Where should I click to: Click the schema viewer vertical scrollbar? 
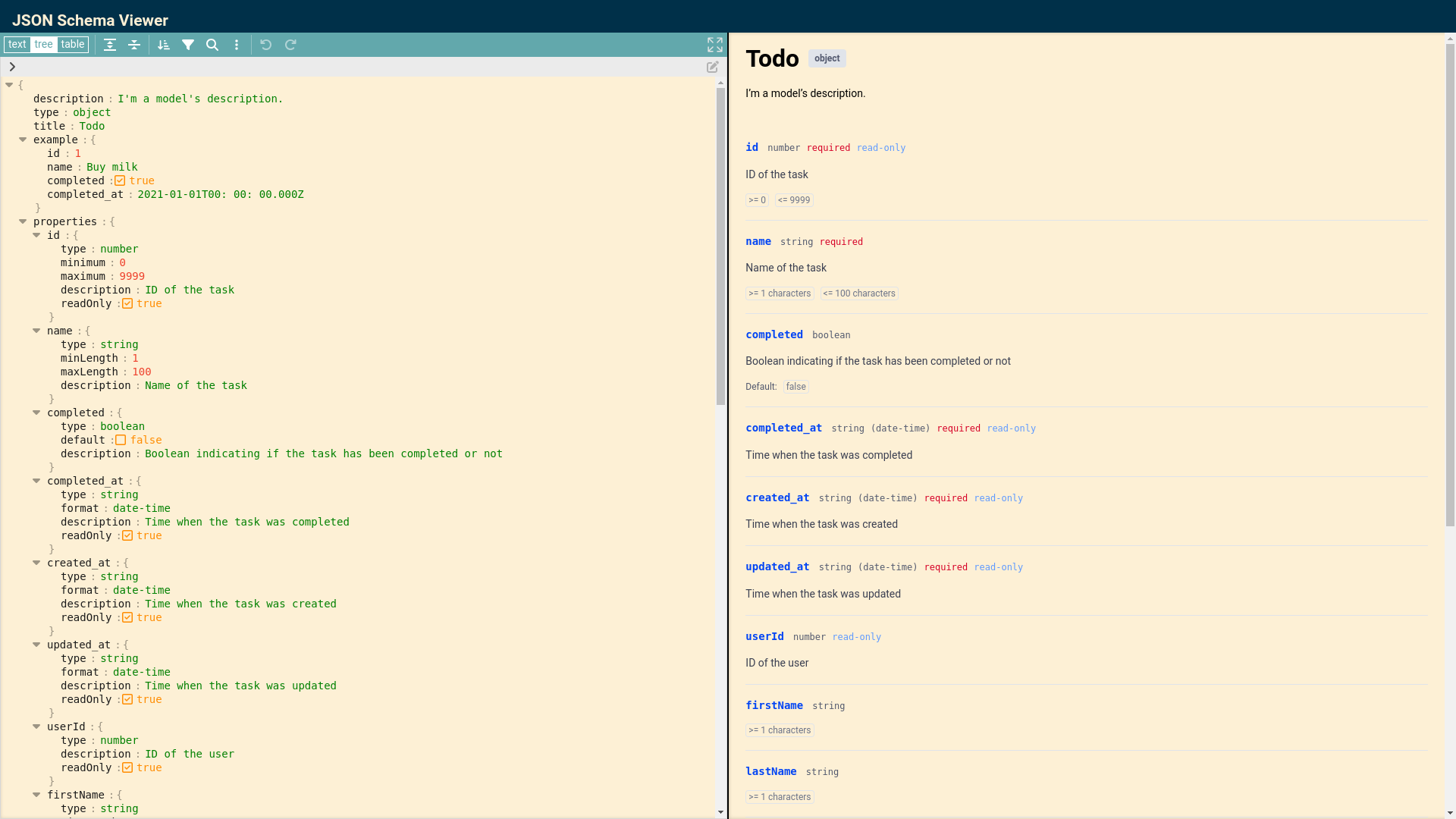coord(1450,284)
